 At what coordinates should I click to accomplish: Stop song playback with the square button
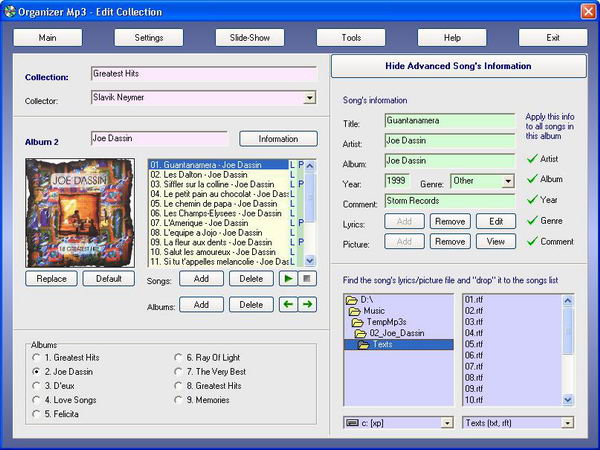coord(308,277)
